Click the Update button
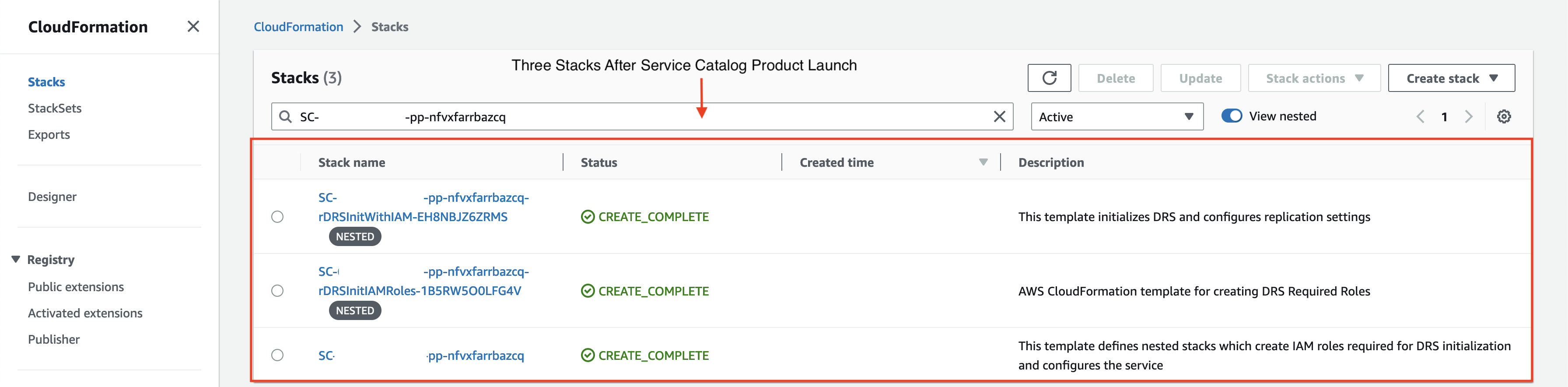 (1200, 78)
